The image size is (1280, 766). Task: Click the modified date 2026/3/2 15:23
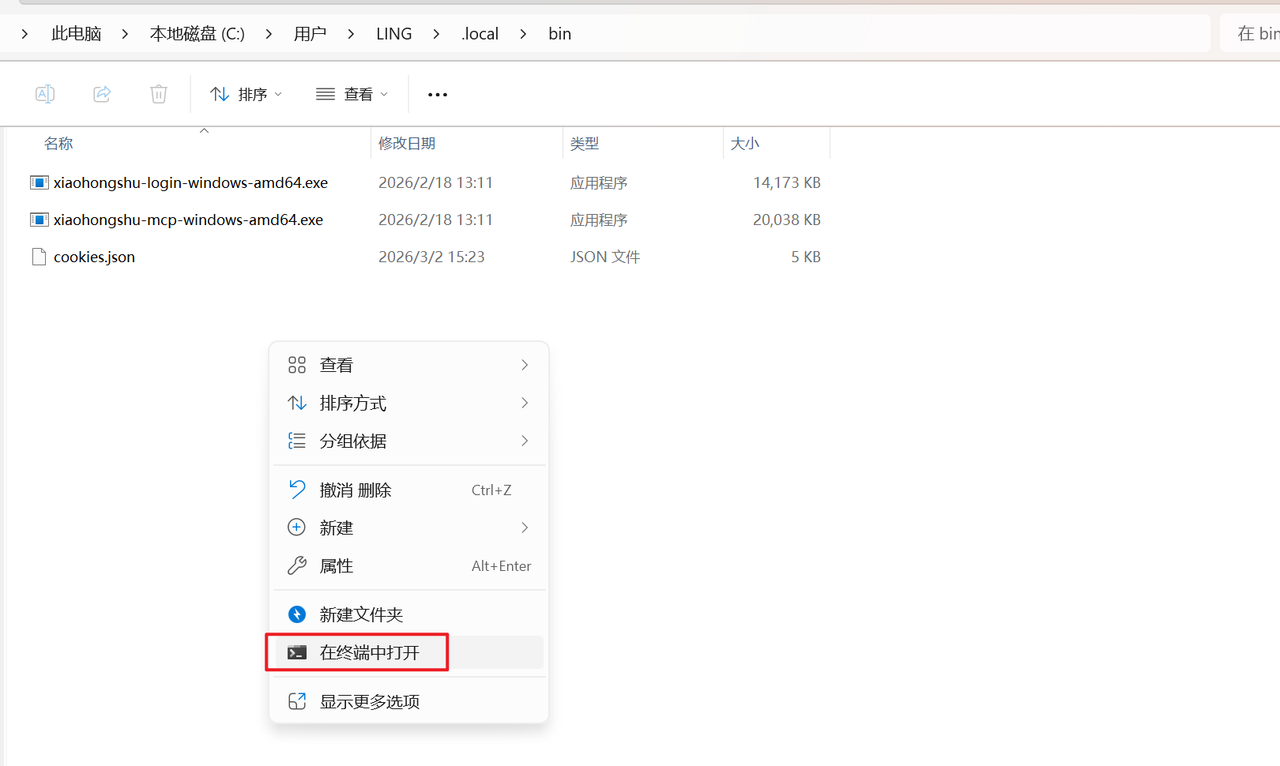431,257
